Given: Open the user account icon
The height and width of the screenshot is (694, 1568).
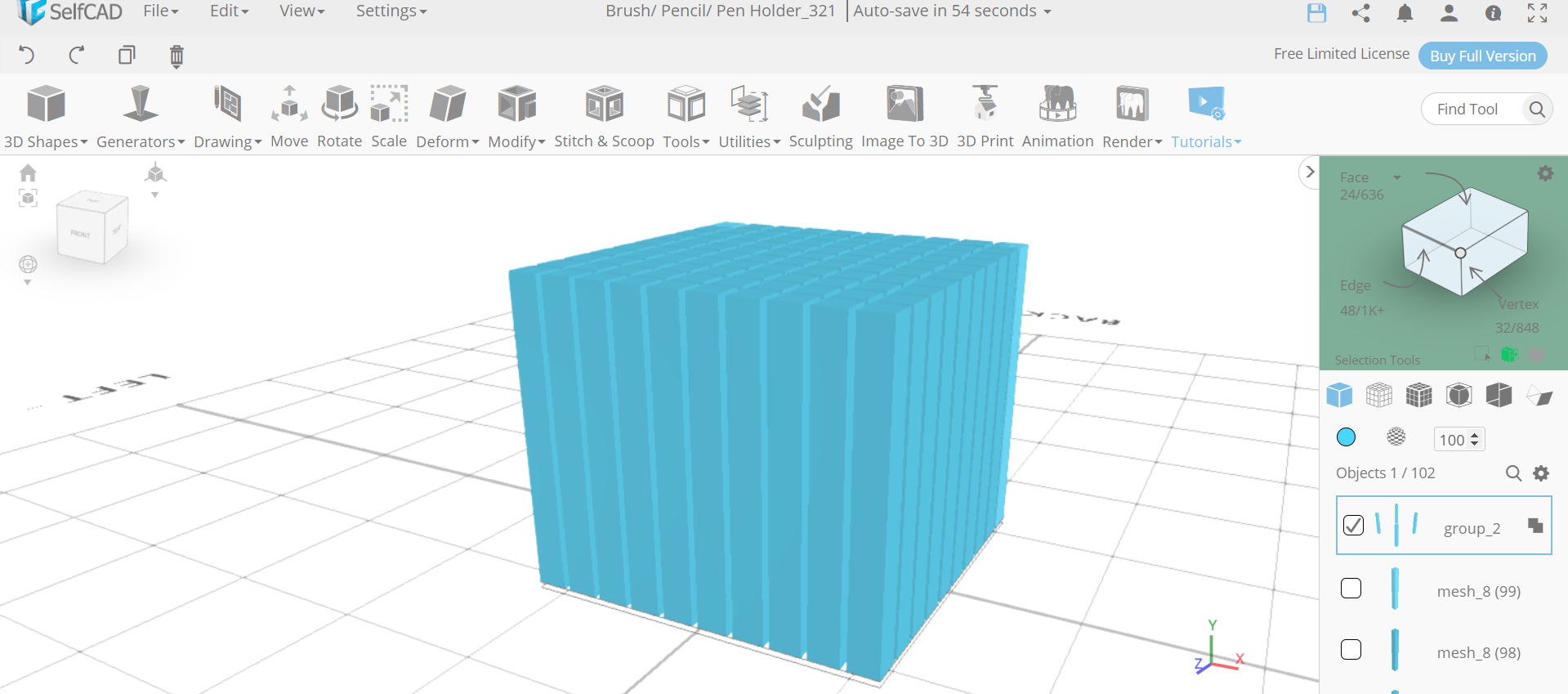Looking at the screenshot, I should pos(1449,12).
